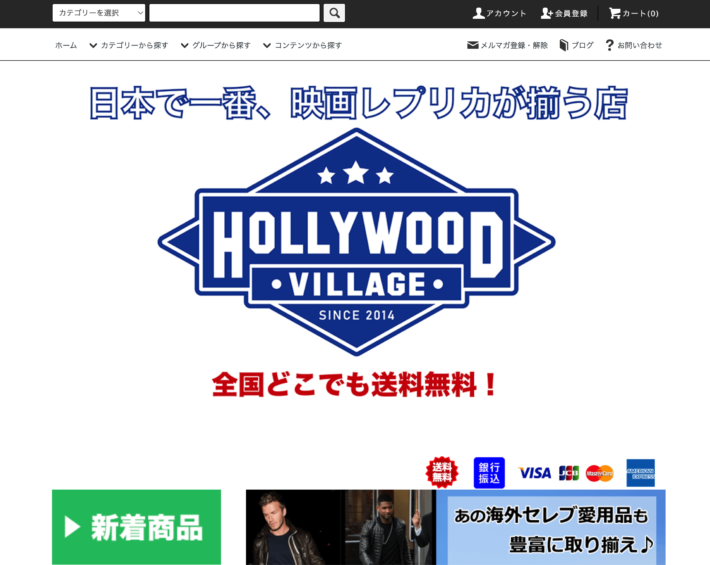Expand コンテンツから探す menu

pos(302,45)
